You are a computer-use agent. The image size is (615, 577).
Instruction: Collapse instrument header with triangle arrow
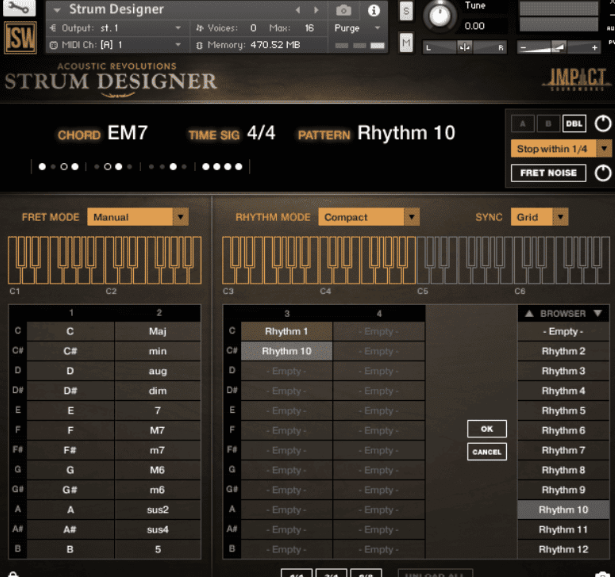pos(57,10)
